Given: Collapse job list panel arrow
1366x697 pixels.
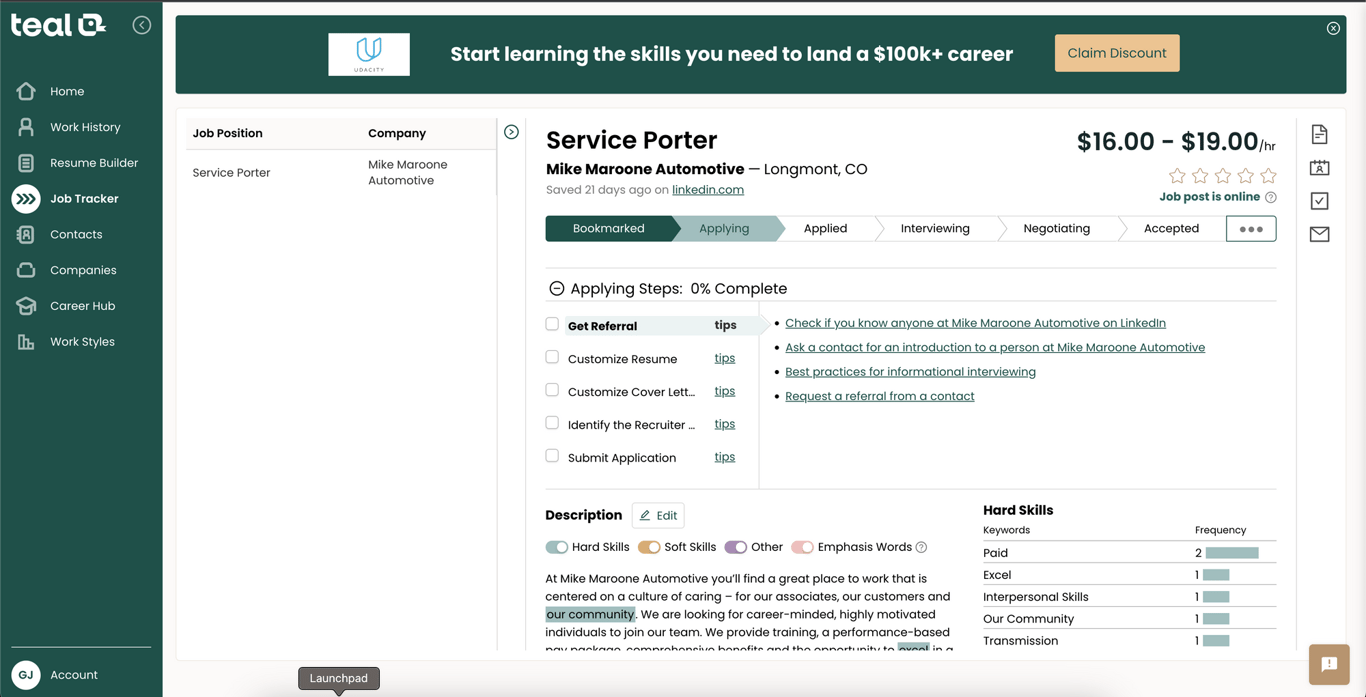Looking at the screenshot, I should click(x=511, y=132).
